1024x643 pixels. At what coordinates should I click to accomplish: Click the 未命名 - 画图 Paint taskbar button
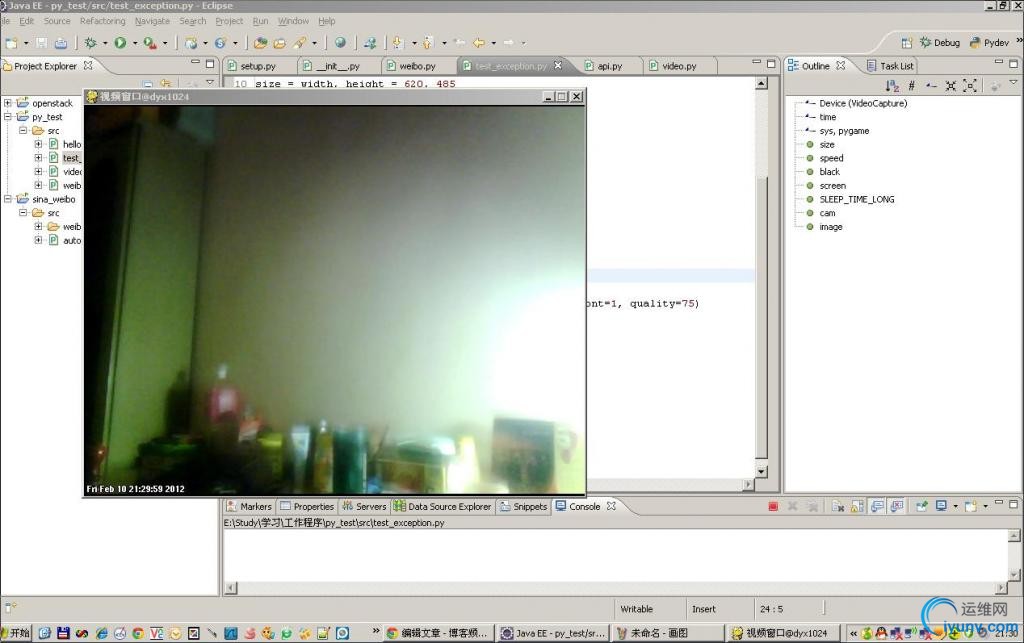coord(667,633)
